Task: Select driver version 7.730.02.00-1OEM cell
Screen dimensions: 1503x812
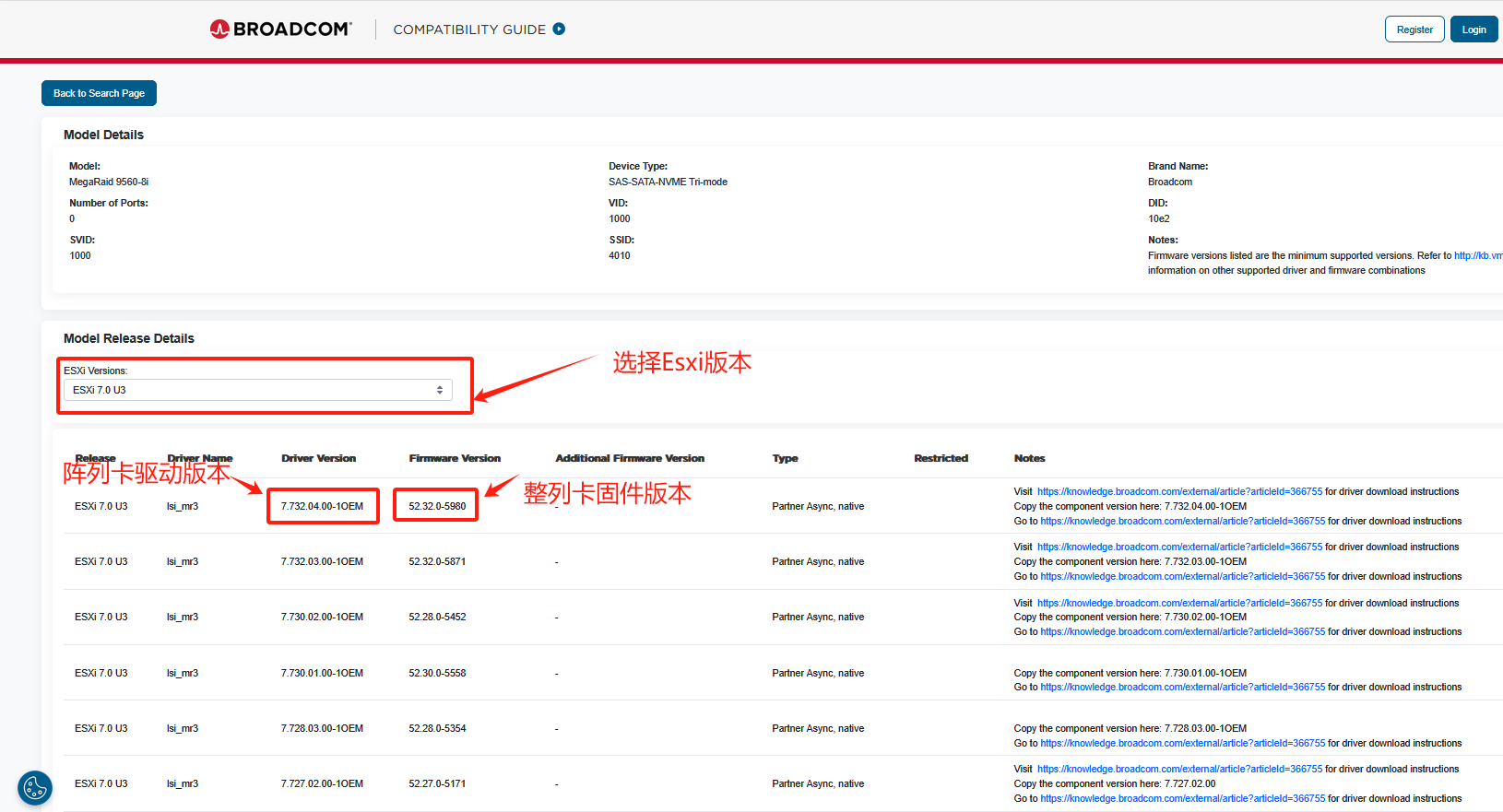Action: pos(322,618)
